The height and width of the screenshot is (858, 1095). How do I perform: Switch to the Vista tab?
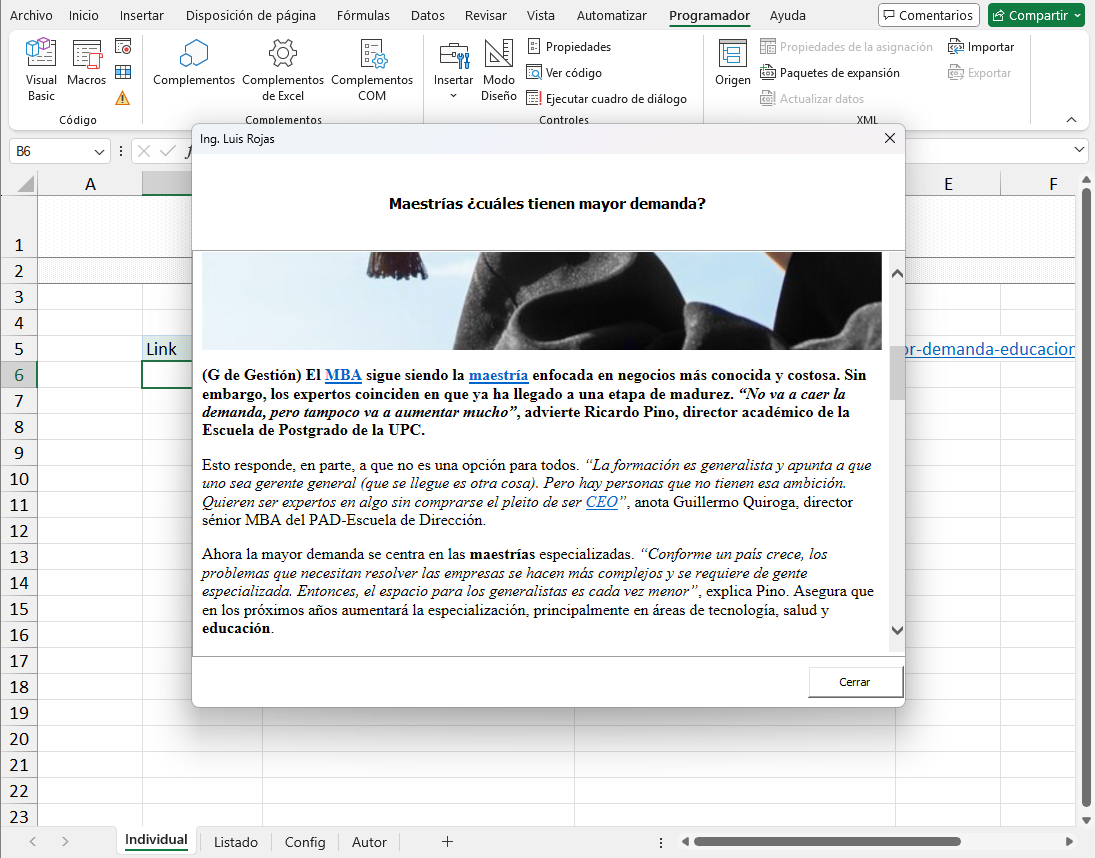(x=541, y=15)
